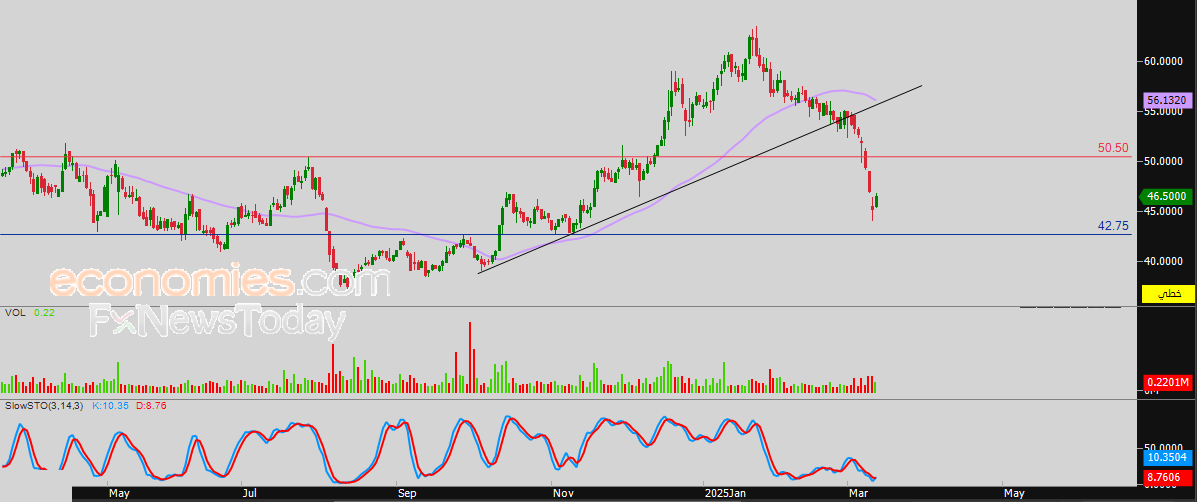Click the 45.0000 price axis label

[1163, 211]
